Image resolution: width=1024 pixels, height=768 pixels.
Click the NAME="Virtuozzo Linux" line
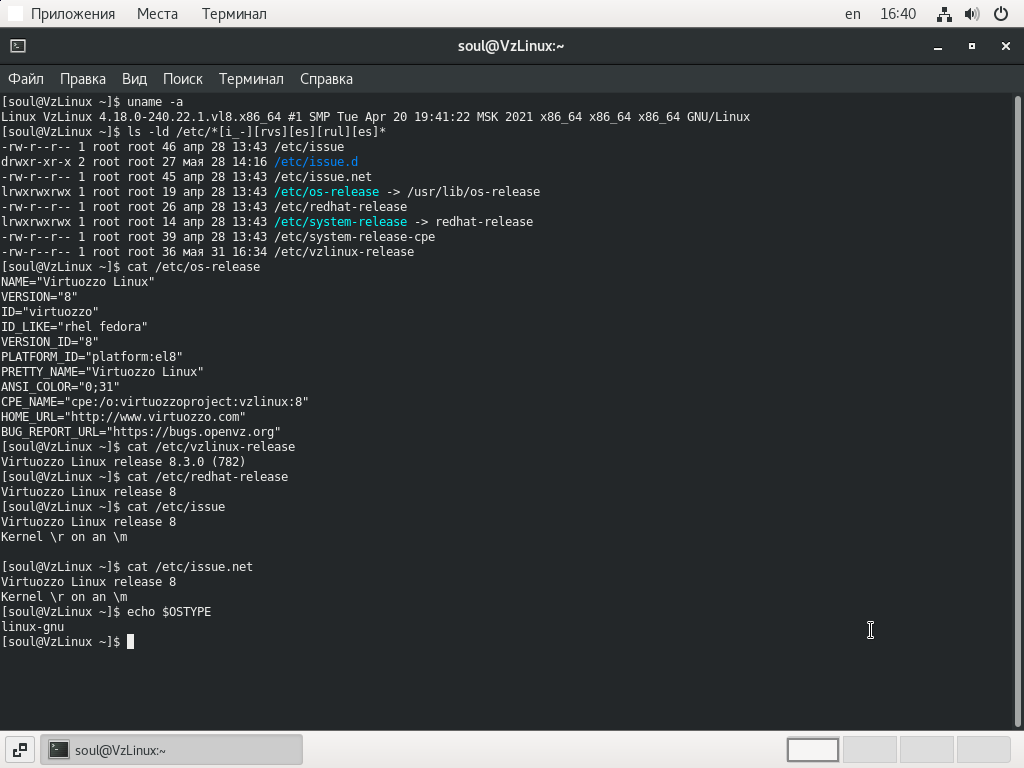(78, 282)
